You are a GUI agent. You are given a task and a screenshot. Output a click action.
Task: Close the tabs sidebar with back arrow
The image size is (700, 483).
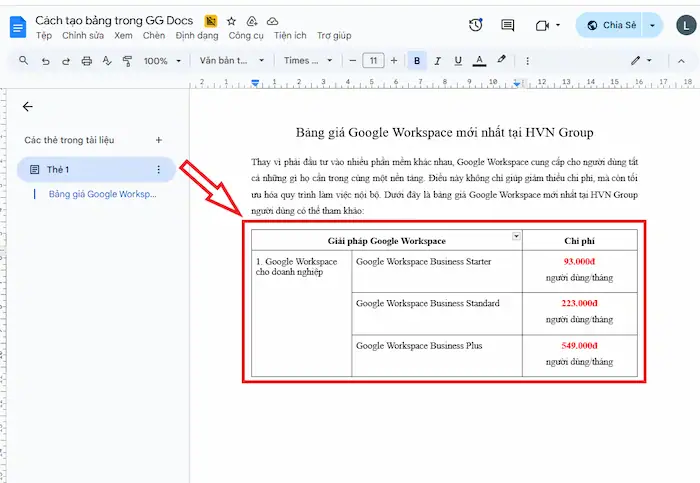coord(28,106)
